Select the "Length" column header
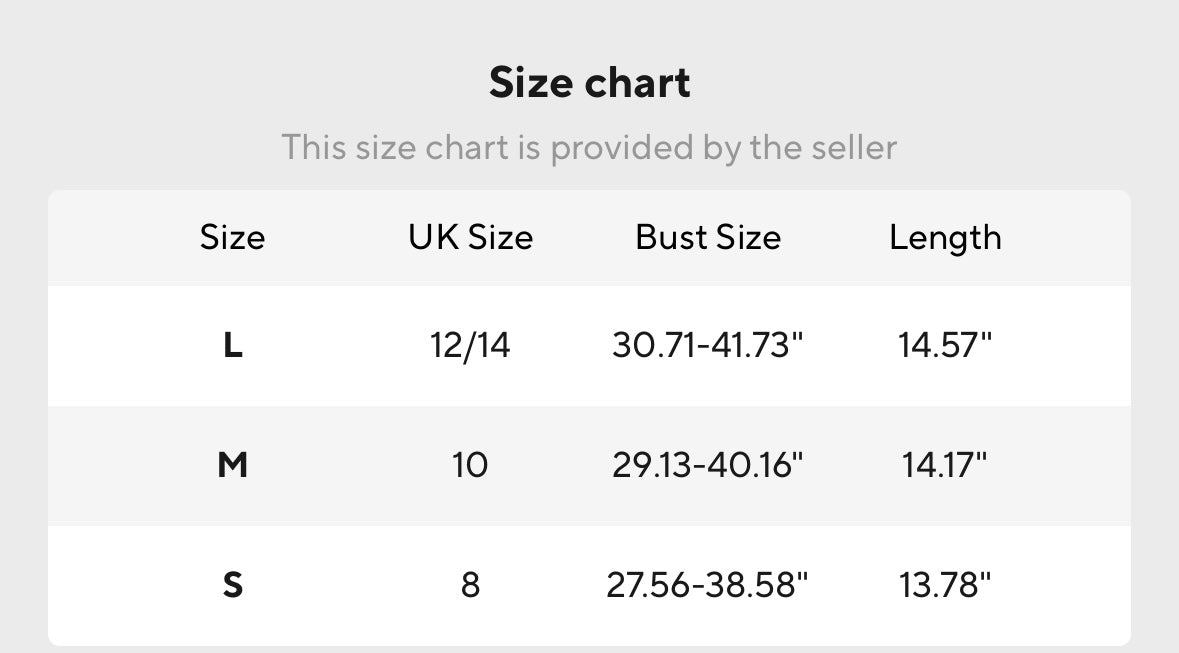 [945, 238]
